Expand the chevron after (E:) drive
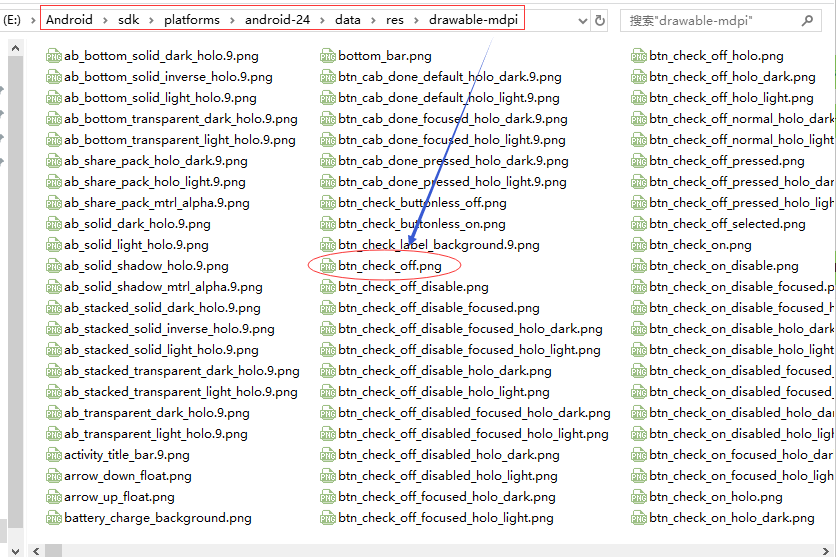This screenshot has height=557, width=836. [33, 20]
